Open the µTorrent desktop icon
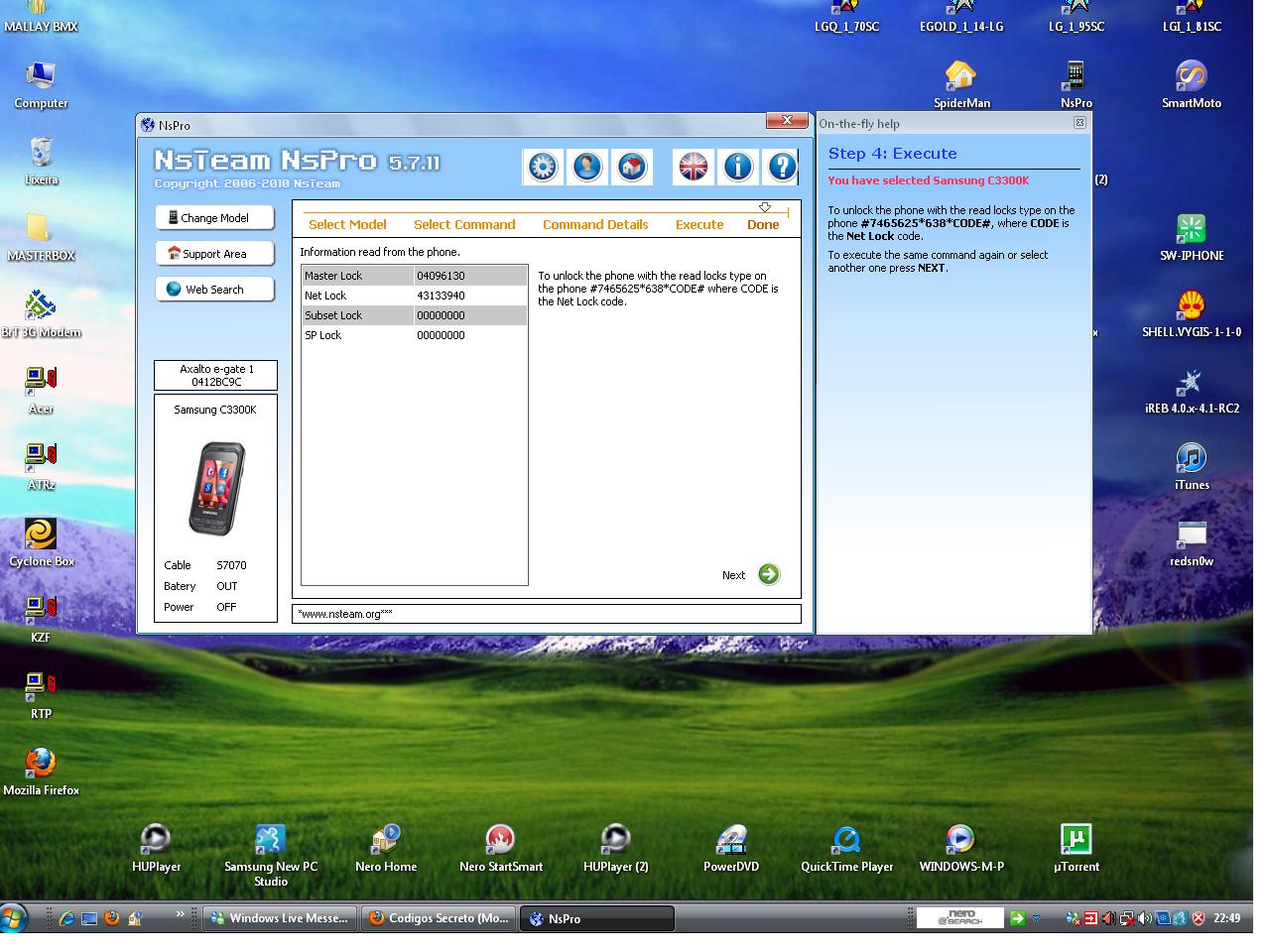The width and height of the screenshot is (1270, 952). coord(1076,848)
